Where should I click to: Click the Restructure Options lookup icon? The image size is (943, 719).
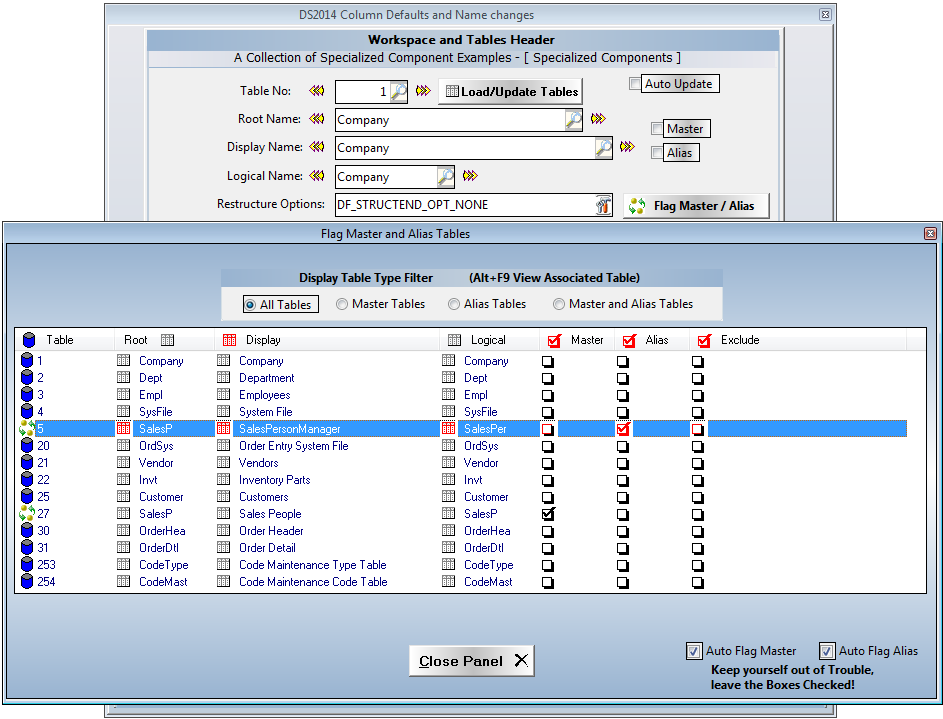603,205
